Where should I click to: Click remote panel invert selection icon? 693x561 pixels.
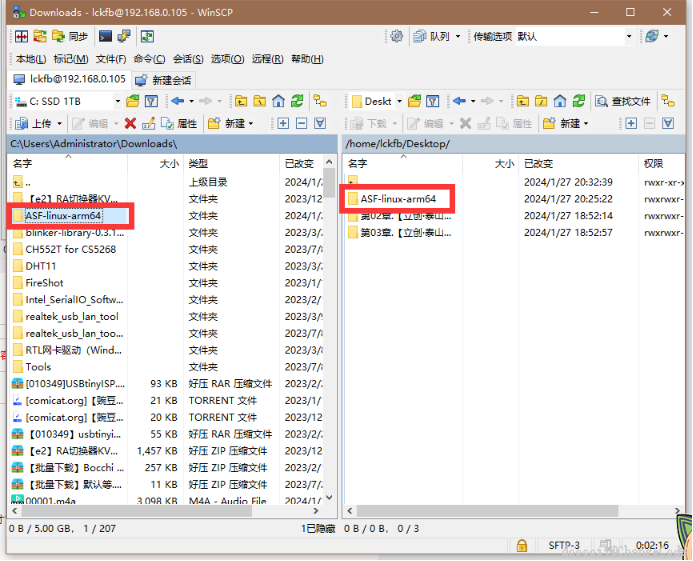(668, 123)
